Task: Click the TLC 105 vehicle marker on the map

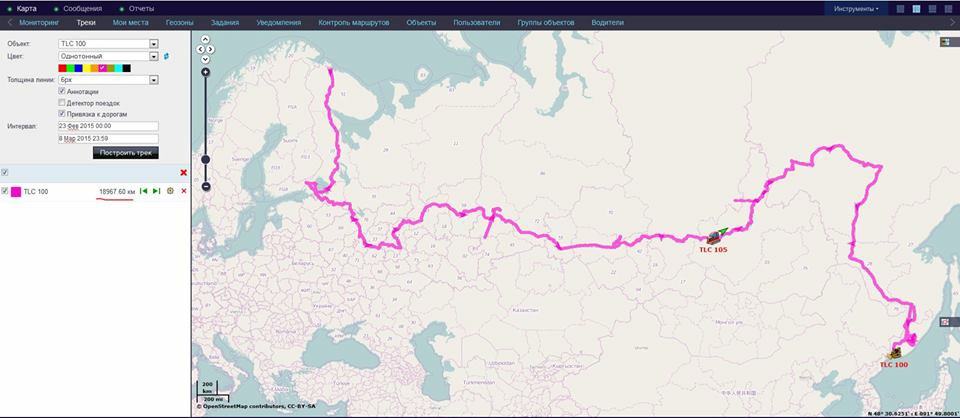Action: point(714,237)
